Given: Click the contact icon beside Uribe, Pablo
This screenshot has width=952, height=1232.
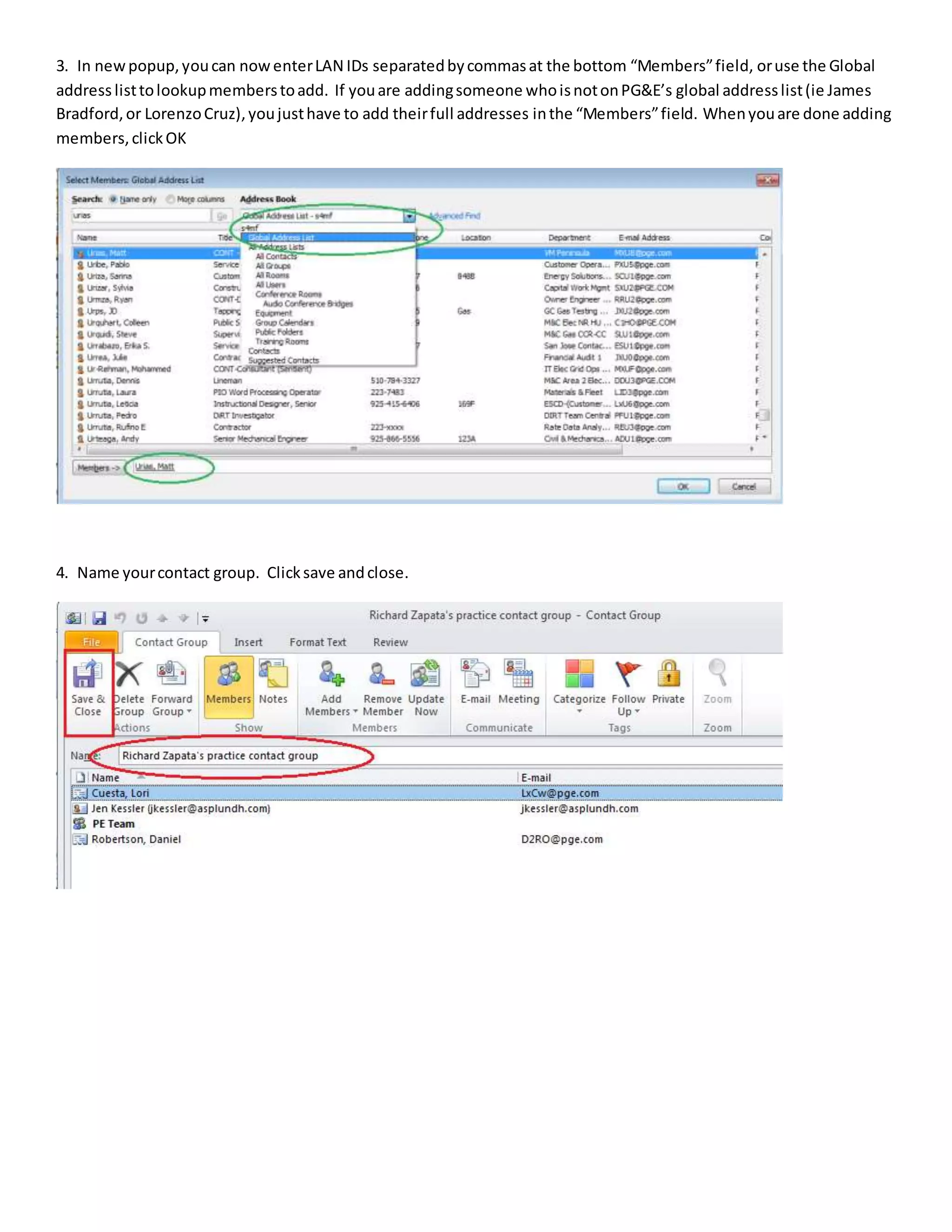Looking at the screenshot, I should pos(80,265).
